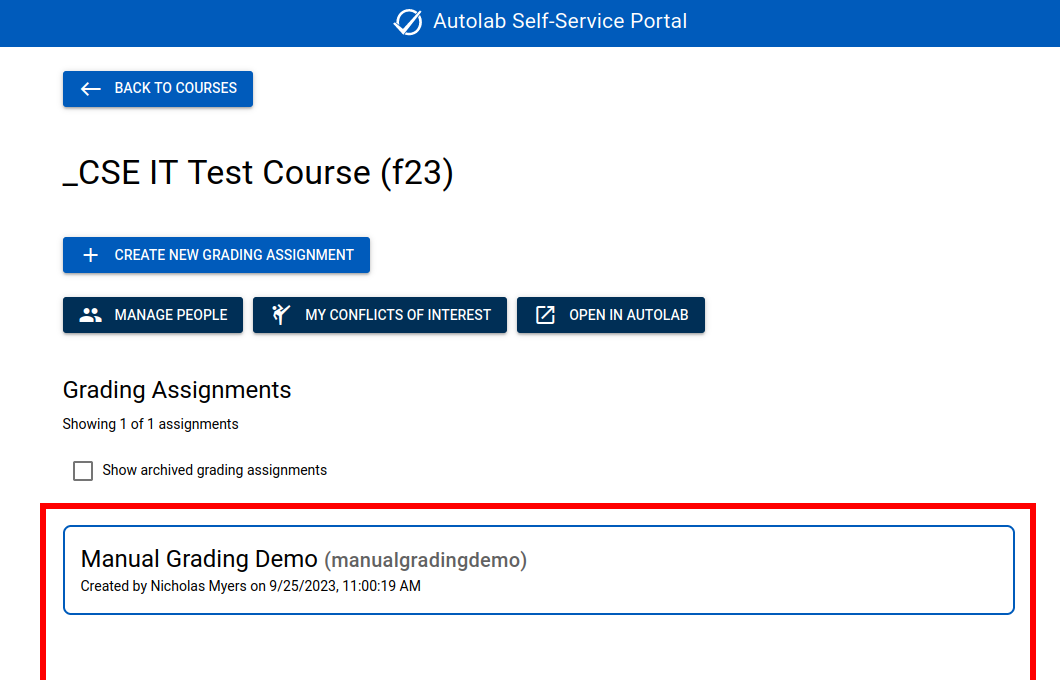Create a new grading assignment
This screenshot has height=680, width=1060.
[x=216, y=255]
